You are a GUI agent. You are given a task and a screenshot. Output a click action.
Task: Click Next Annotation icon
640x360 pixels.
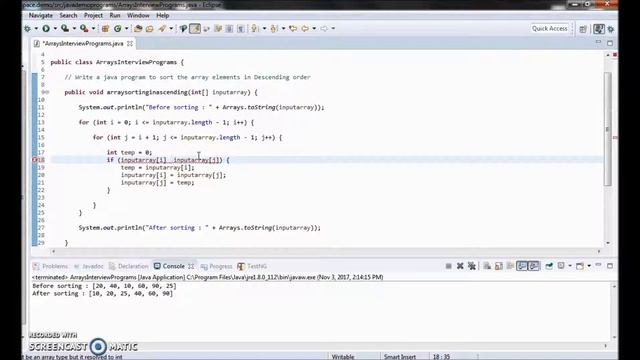tap(255, 29)
